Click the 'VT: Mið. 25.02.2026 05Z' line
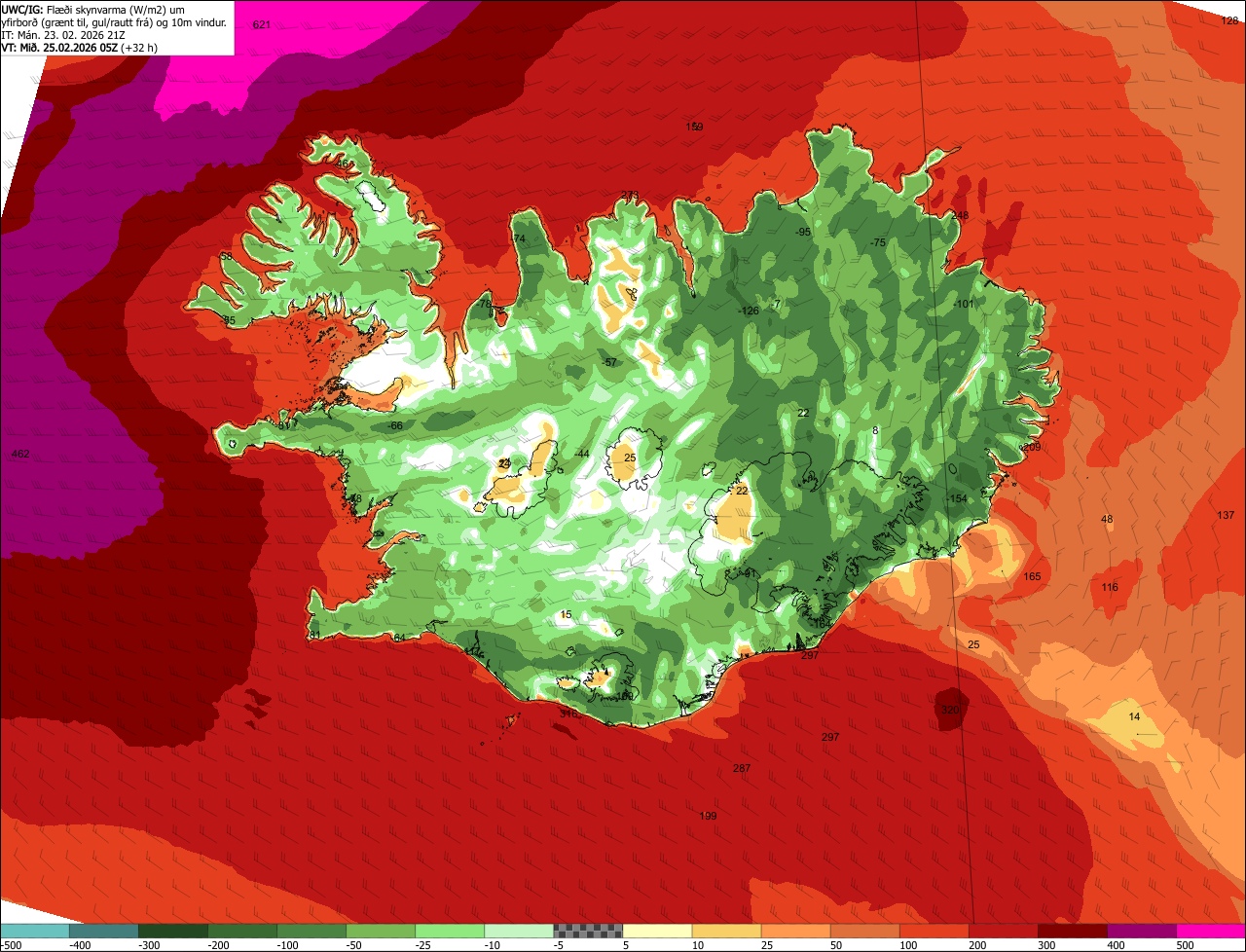1246x952 pixels. pos(80,47)
